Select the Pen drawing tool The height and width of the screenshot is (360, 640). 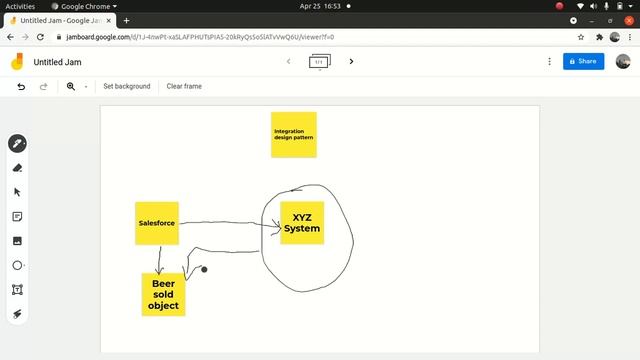tap(17, 144)
